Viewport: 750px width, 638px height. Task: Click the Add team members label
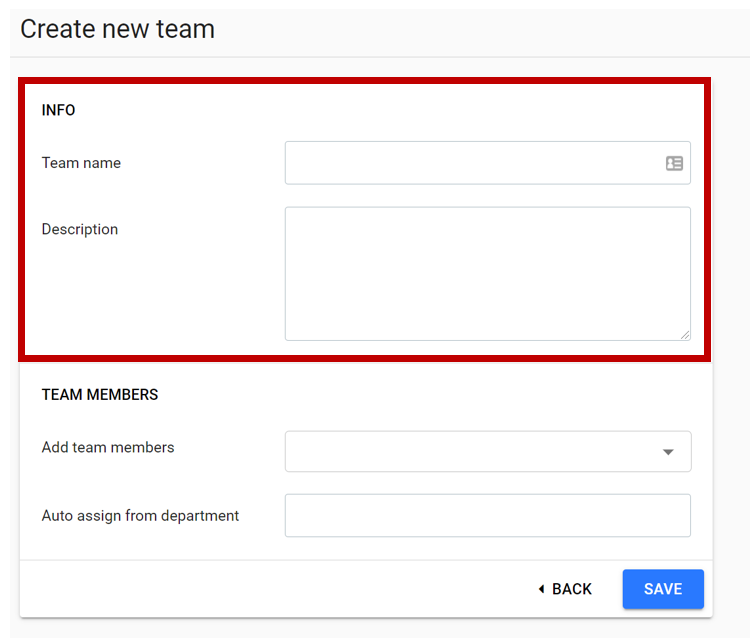tap(108, 447)
